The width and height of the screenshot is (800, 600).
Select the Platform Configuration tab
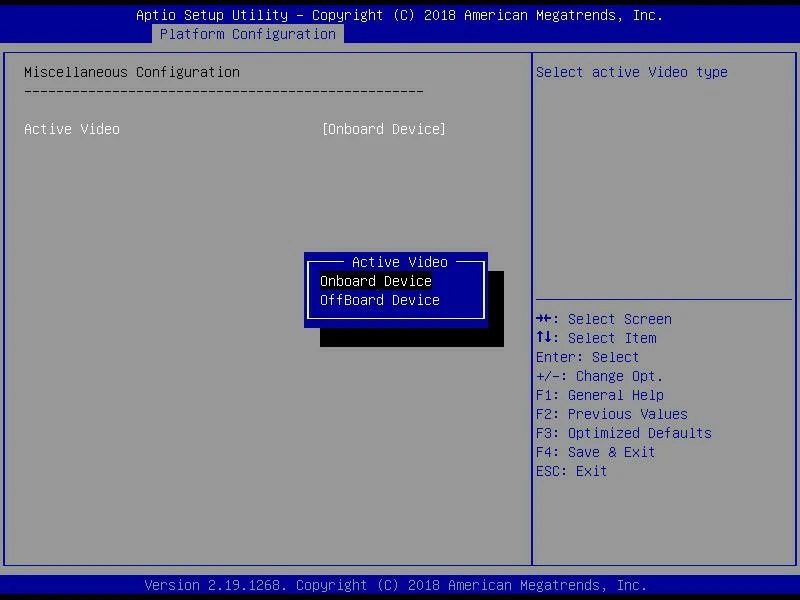coord(248,34)
